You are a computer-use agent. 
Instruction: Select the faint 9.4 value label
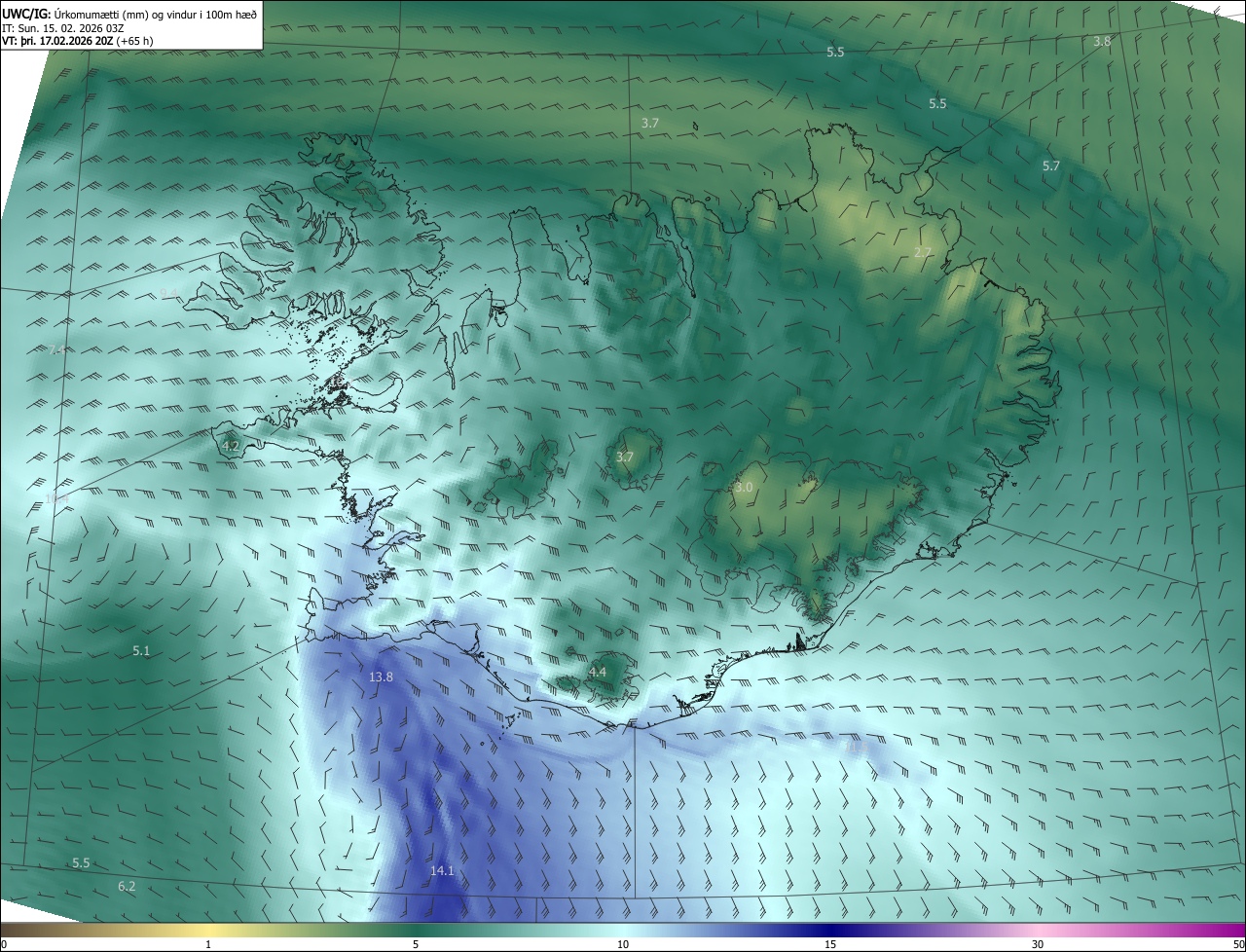pyautogui.click(x=169, y=293)
